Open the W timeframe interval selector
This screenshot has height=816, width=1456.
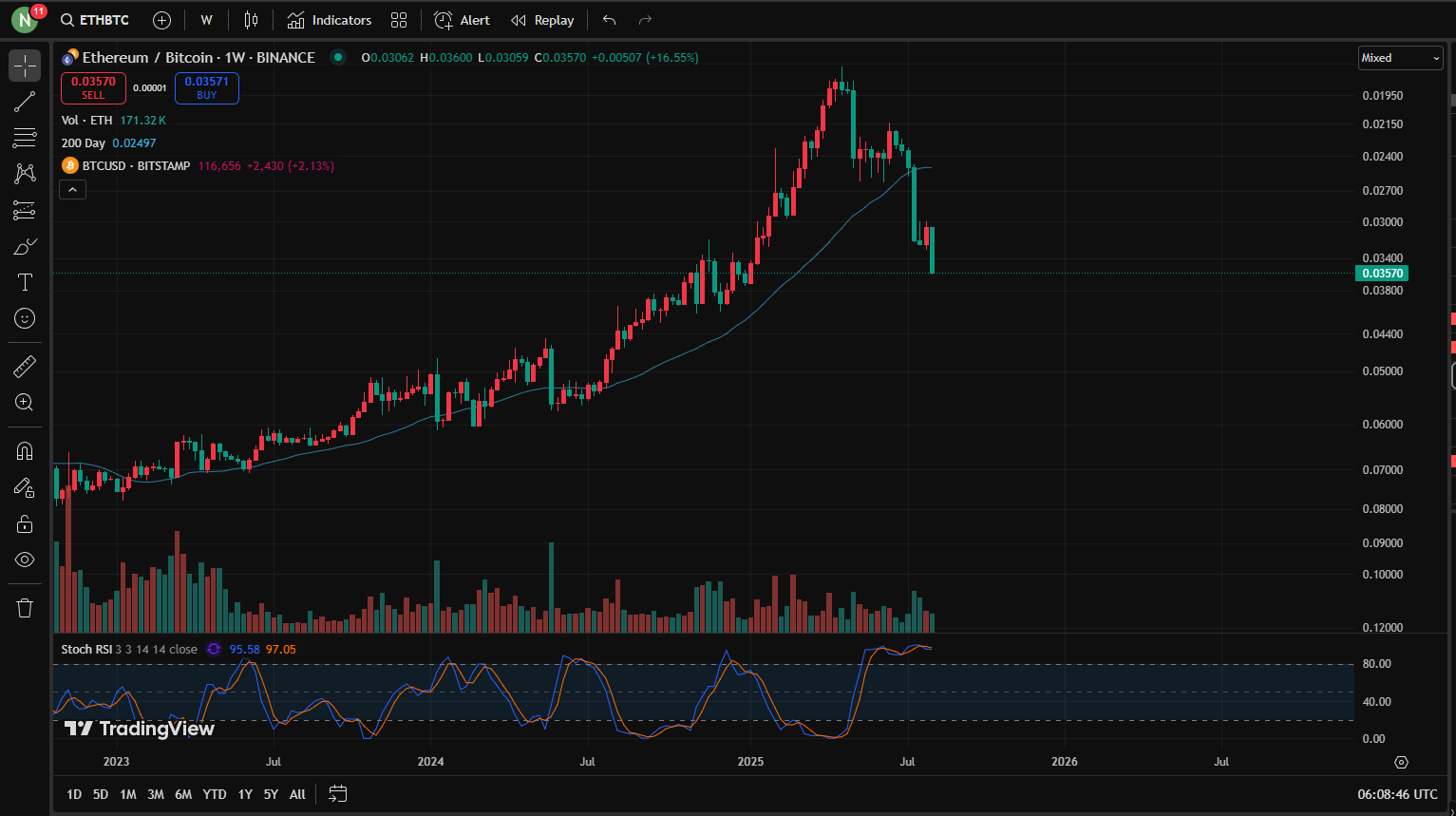(x=206, y=20)
